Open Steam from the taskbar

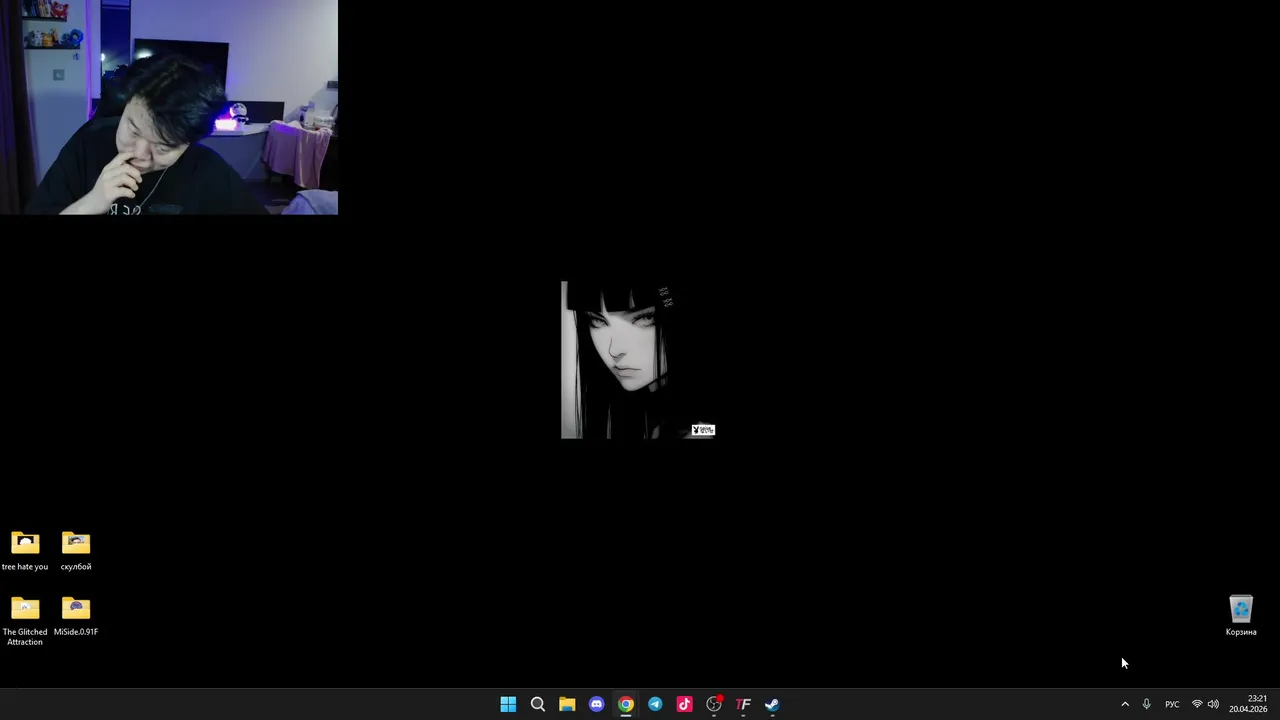pyautogui.click(x=772, y=704)
